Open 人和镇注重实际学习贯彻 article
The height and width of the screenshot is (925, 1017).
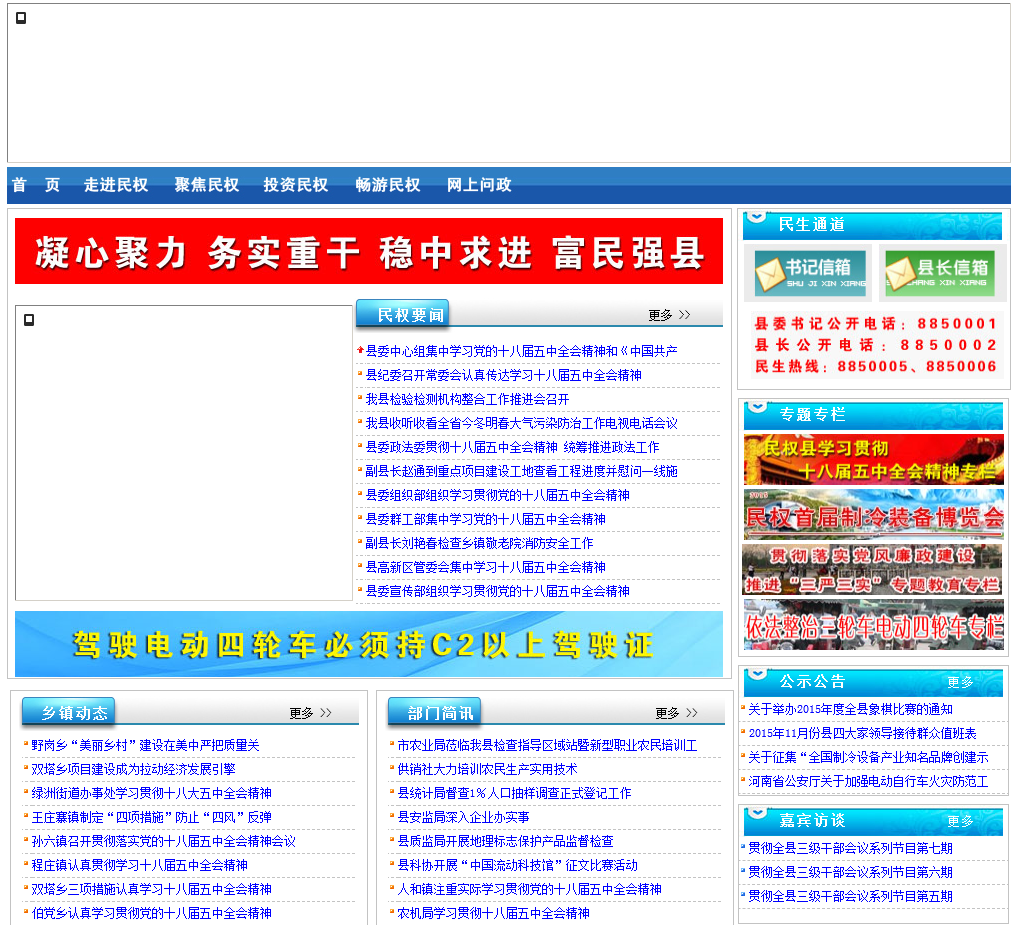click(529, 890)
